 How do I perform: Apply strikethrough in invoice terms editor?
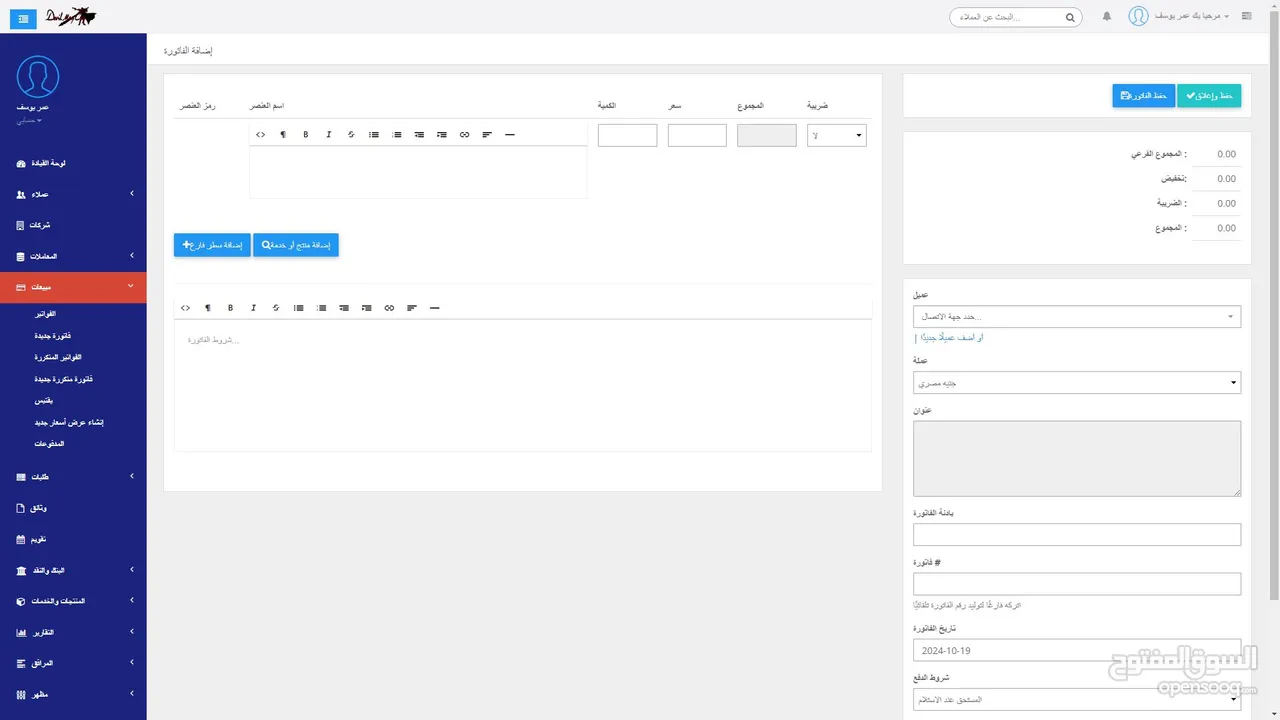tap(276, 308)
